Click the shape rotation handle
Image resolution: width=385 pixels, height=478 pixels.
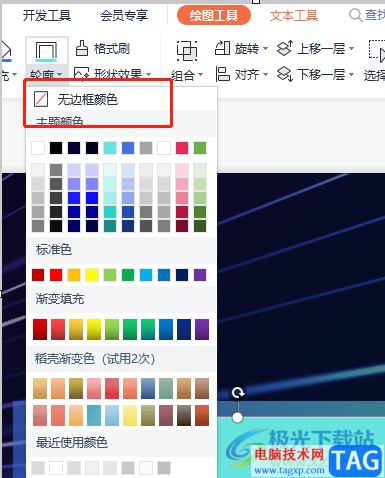pos(238,393)
